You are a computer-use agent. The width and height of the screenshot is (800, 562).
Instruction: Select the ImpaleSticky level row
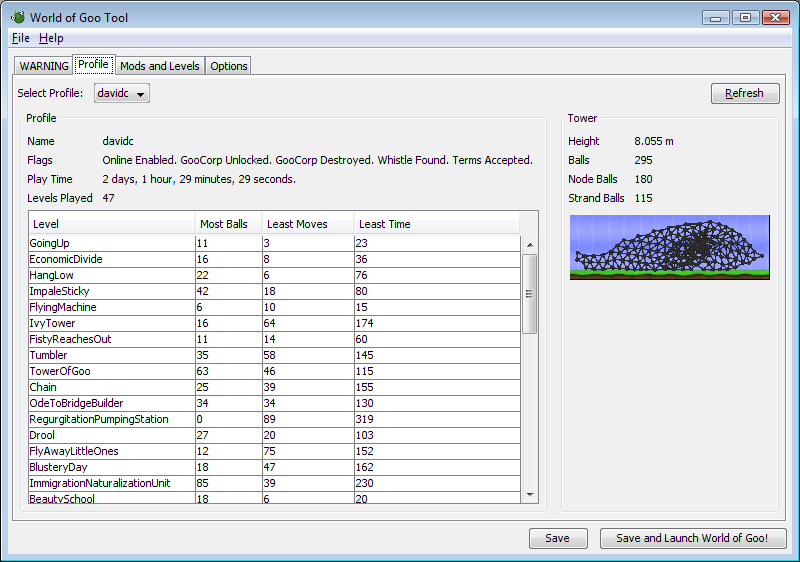click(274, 291)
